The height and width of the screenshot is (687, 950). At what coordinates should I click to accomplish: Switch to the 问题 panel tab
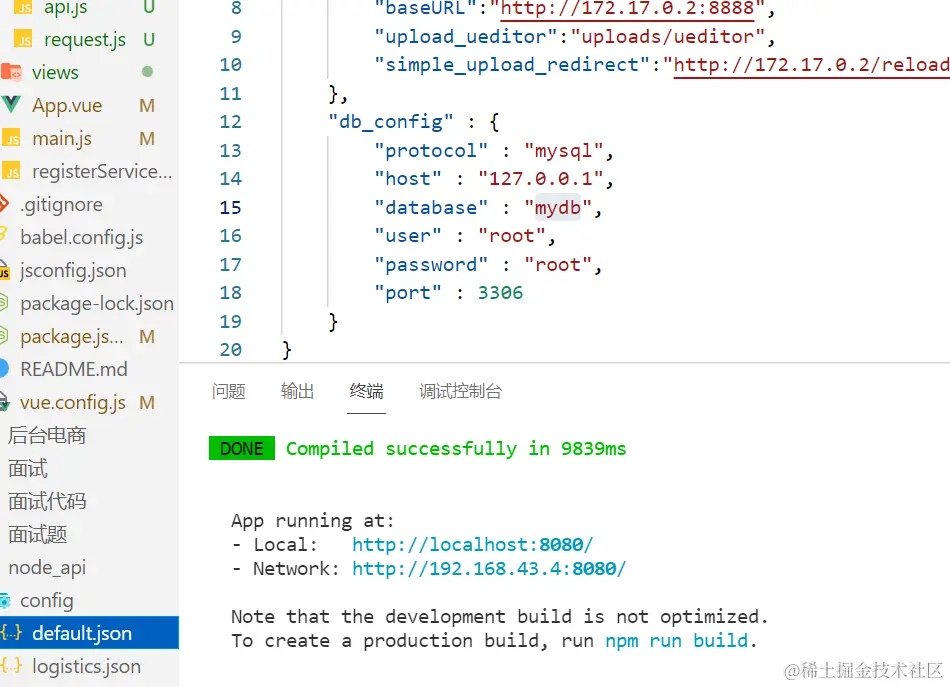point(228,391)
